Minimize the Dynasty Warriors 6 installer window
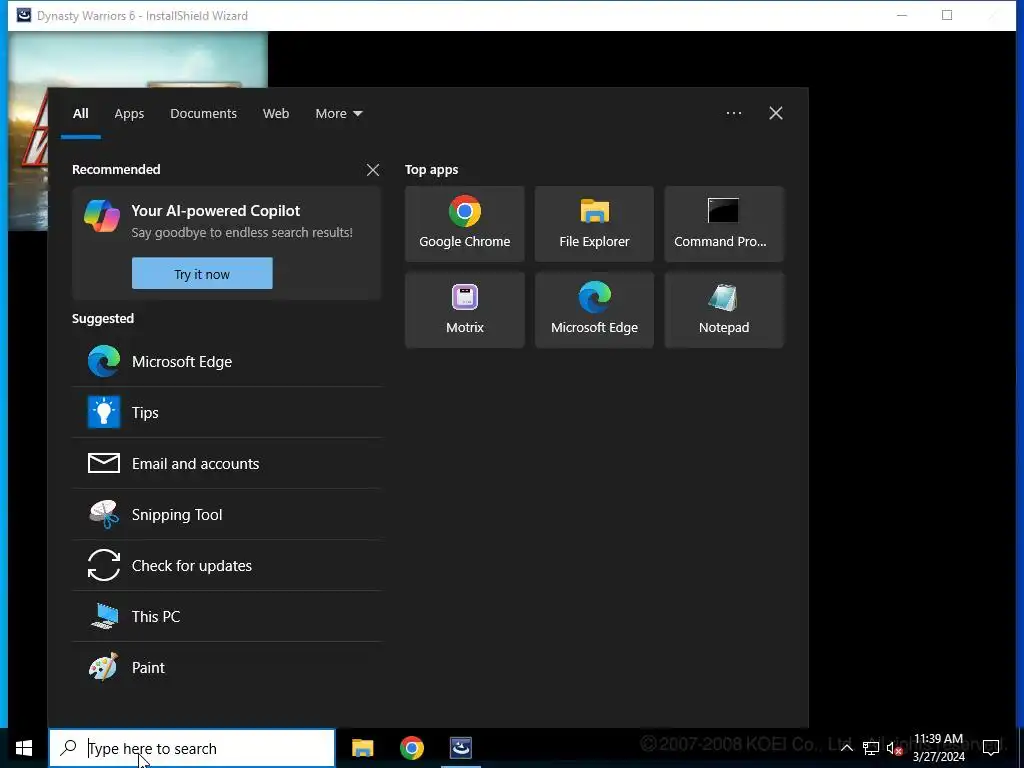Screen dimensions: 1024x768 (x=902, y=15)
